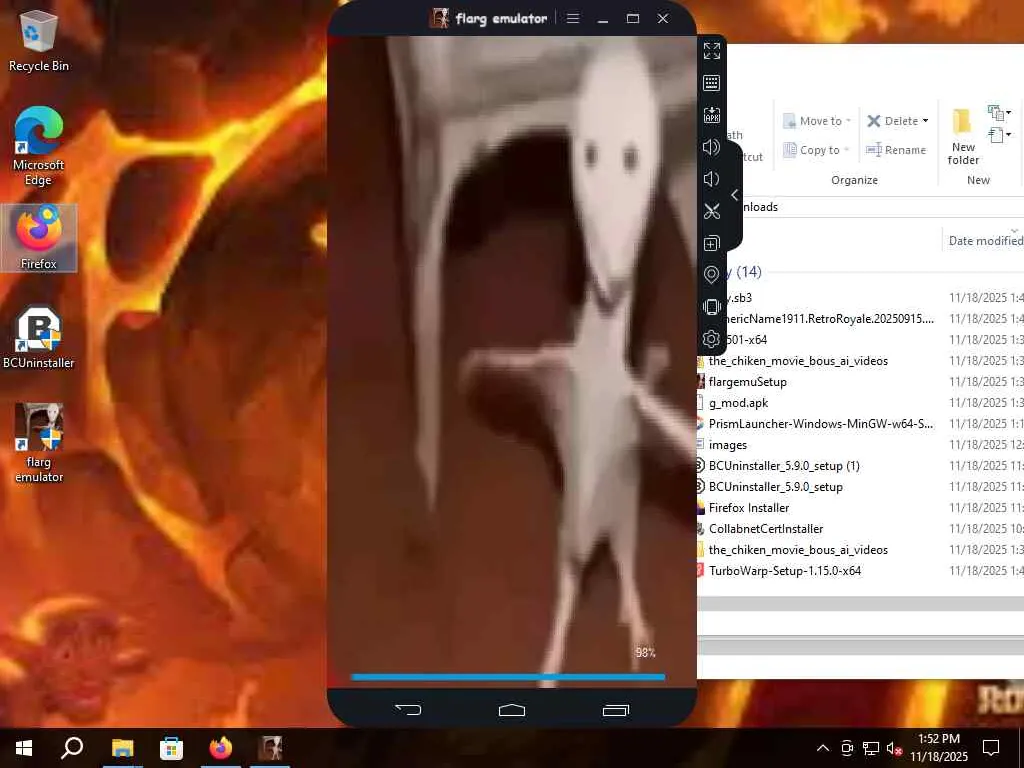Open the multi-instance plus icon in emulator sidebar
This screenshot has width=1024, height=768.
(x=712, y=243)
